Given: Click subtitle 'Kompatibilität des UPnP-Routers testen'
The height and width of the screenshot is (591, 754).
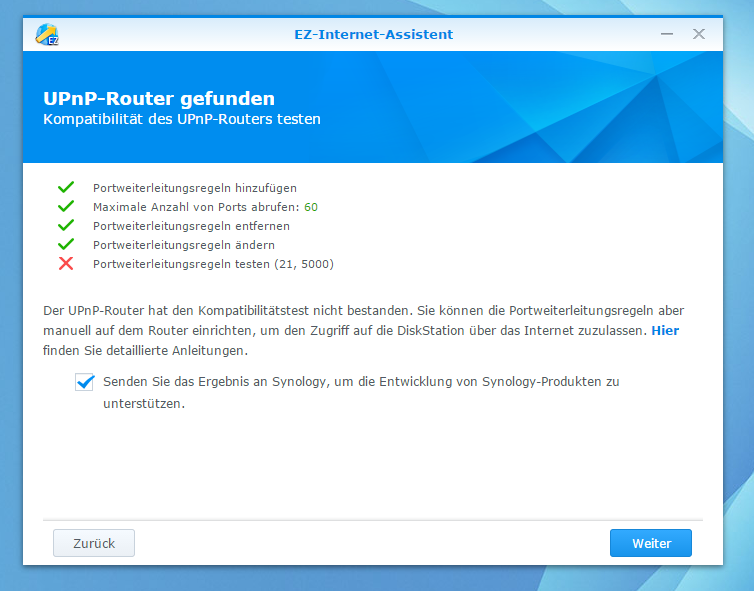Looking at the screenshot, I should (182, 119).
